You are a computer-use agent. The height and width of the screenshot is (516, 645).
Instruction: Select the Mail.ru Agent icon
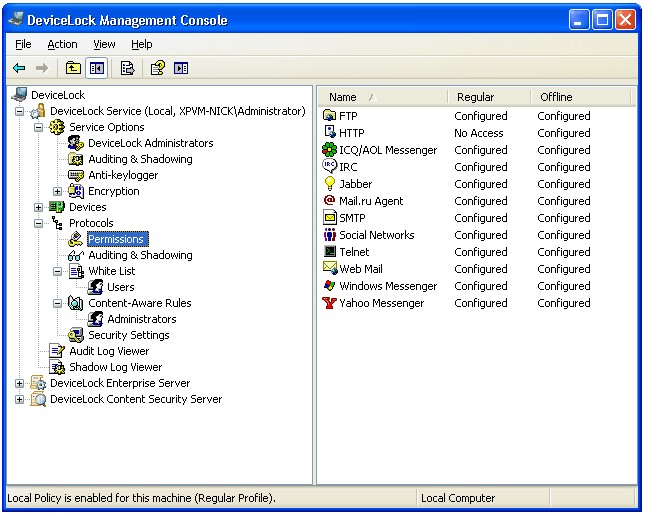click(x=329, y=201)
